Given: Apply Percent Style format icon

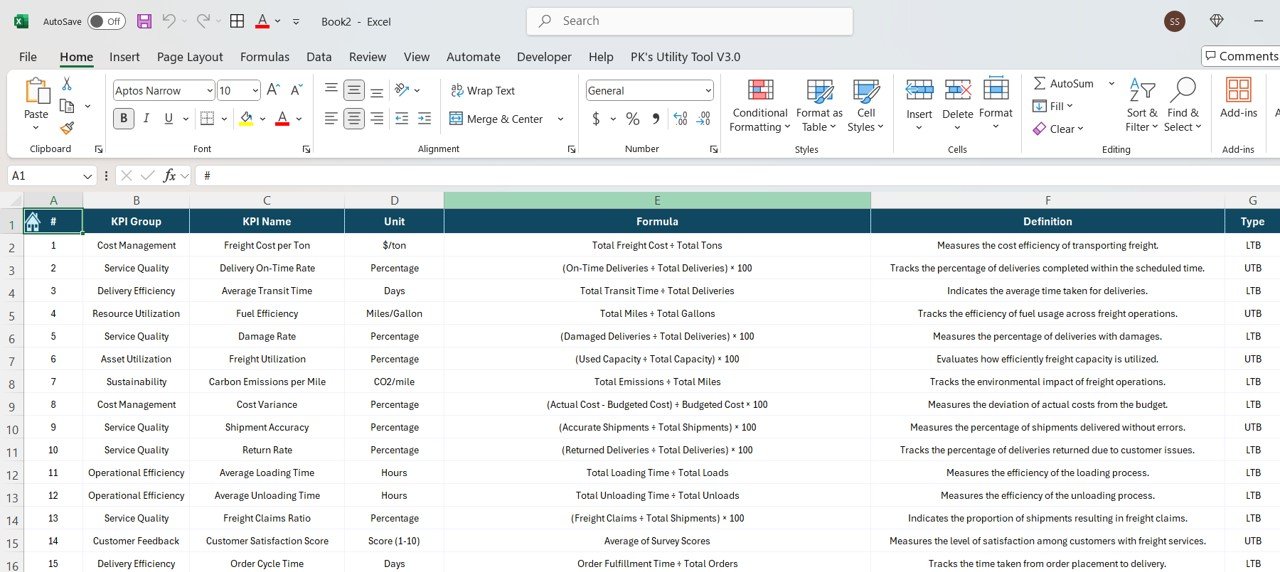Looking at the screenshot, I should coord(633,119).
